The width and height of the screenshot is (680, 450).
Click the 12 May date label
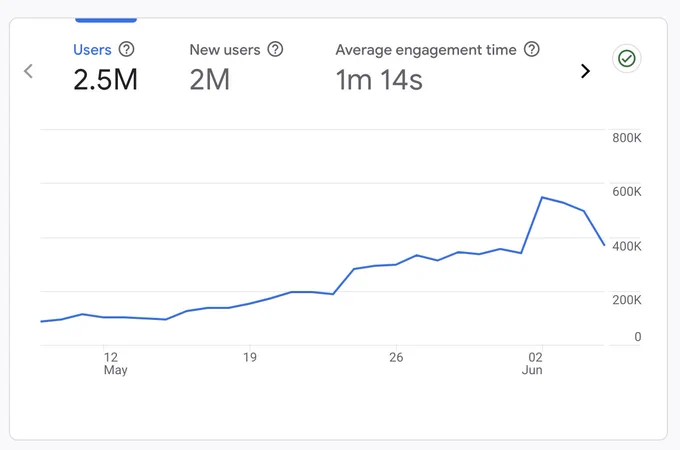(x=115, y=363)
